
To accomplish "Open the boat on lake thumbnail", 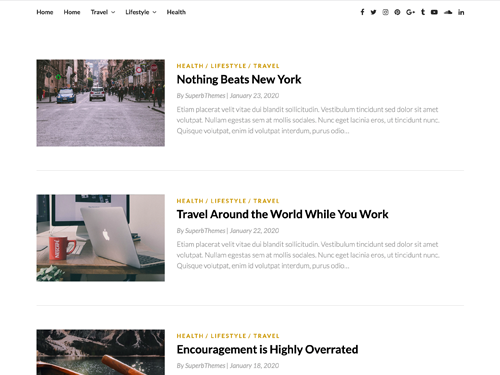I will point(101,352).
